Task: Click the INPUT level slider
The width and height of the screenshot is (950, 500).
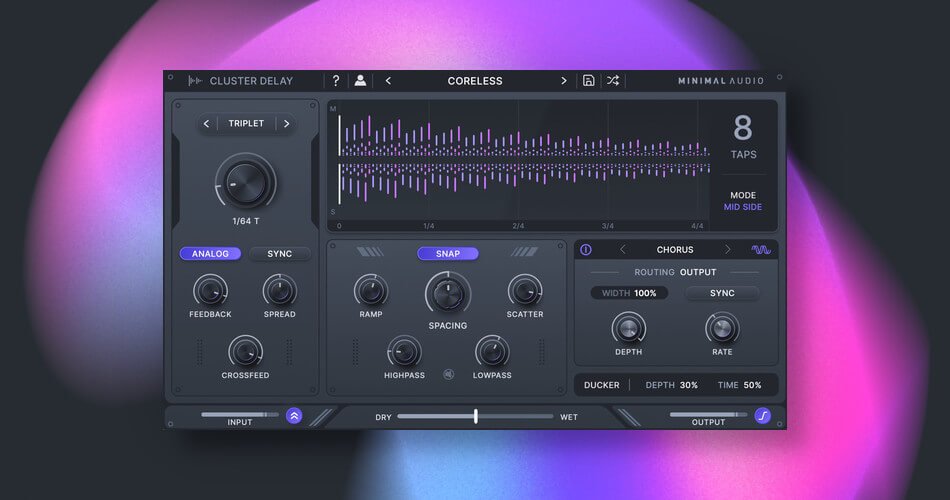Action: coord(240,415)
